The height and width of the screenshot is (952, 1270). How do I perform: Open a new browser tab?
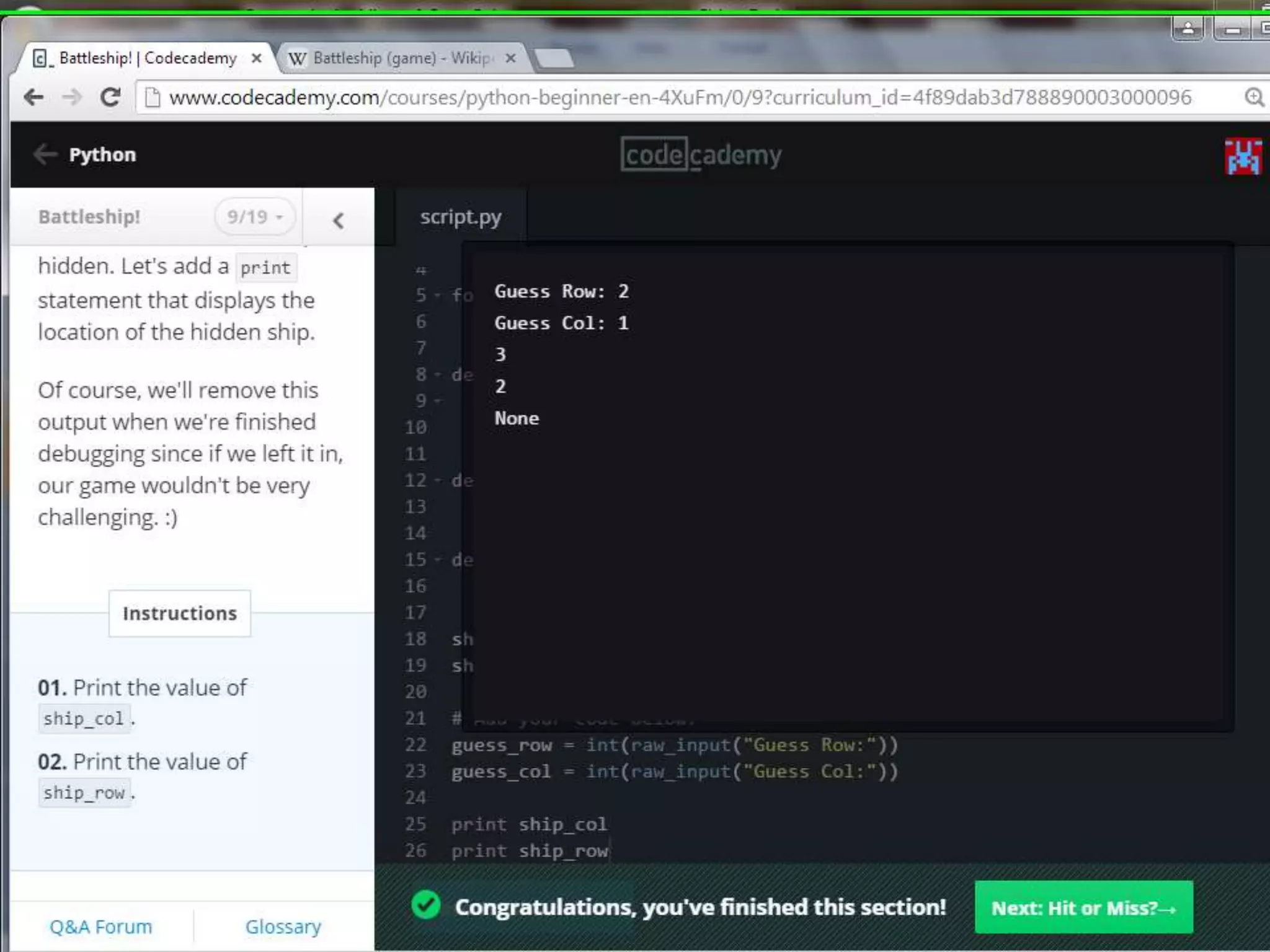[x=554, y=58]
